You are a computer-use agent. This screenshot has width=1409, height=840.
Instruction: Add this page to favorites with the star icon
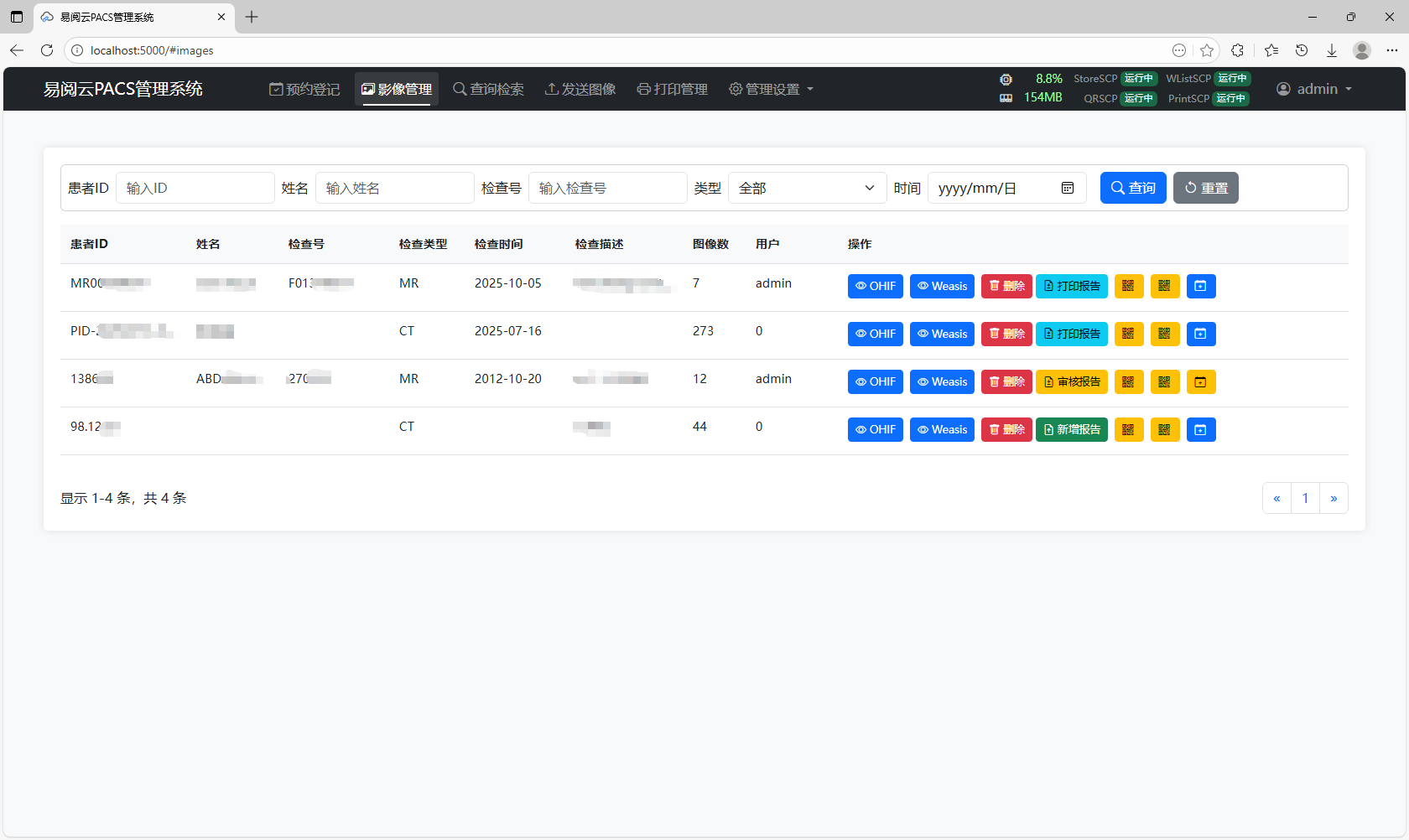[x=1207, y=50]
